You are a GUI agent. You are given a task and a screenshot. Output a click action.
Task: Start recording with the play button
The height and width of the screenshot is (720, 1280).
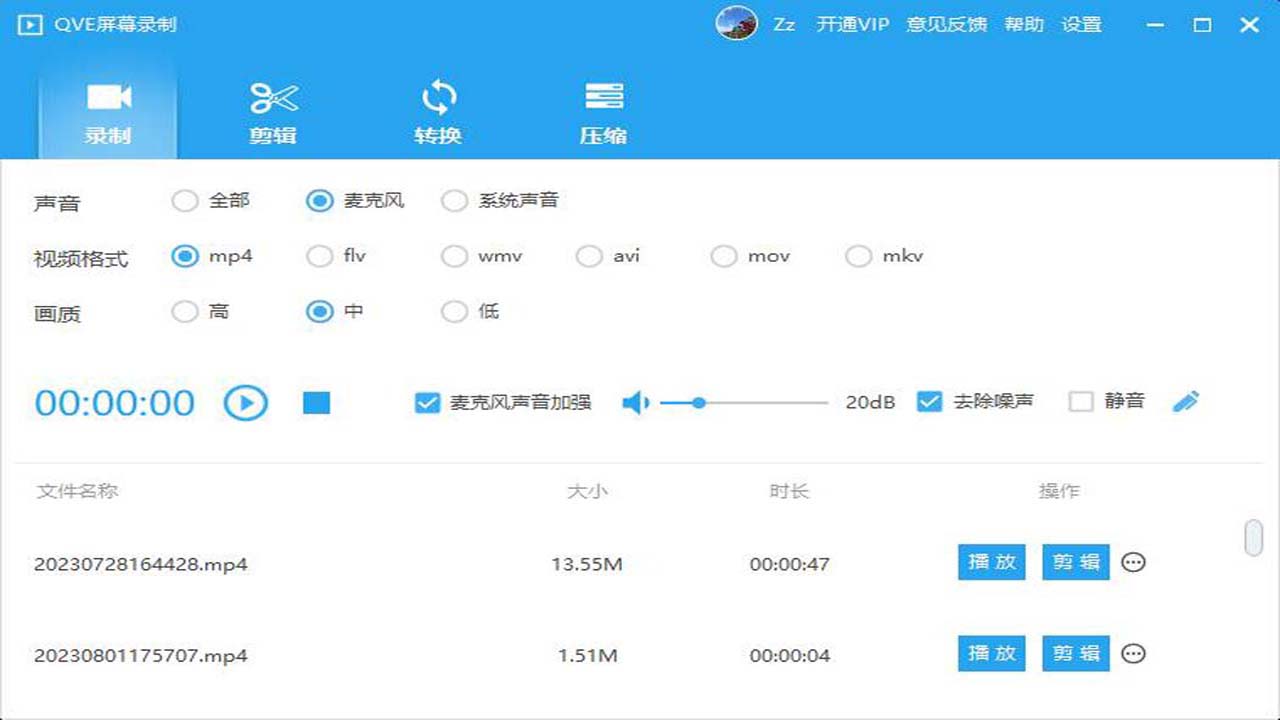[245, 401]
